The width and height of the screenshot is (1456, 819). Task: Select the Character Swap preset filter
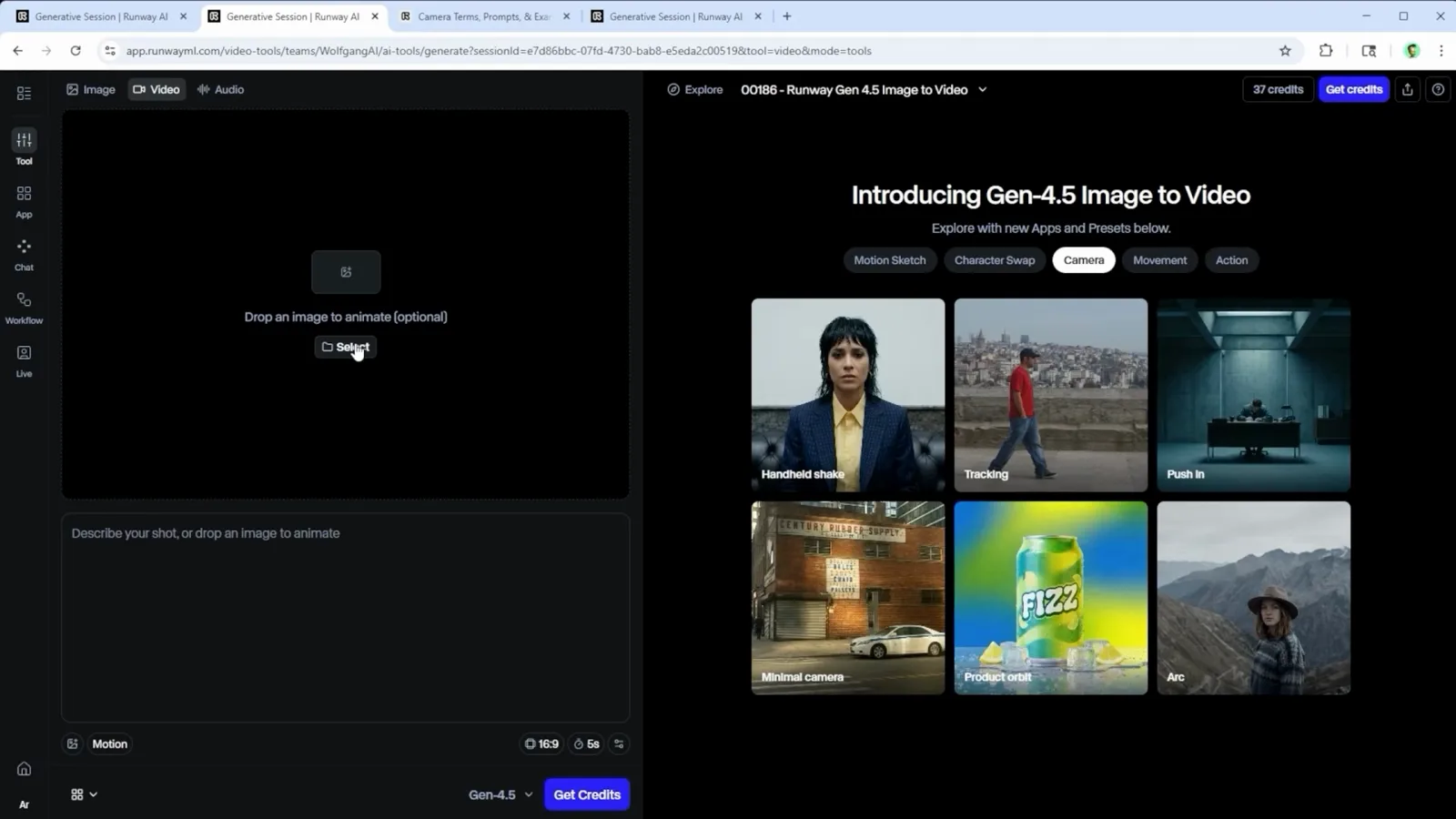(x=994, y=260)
